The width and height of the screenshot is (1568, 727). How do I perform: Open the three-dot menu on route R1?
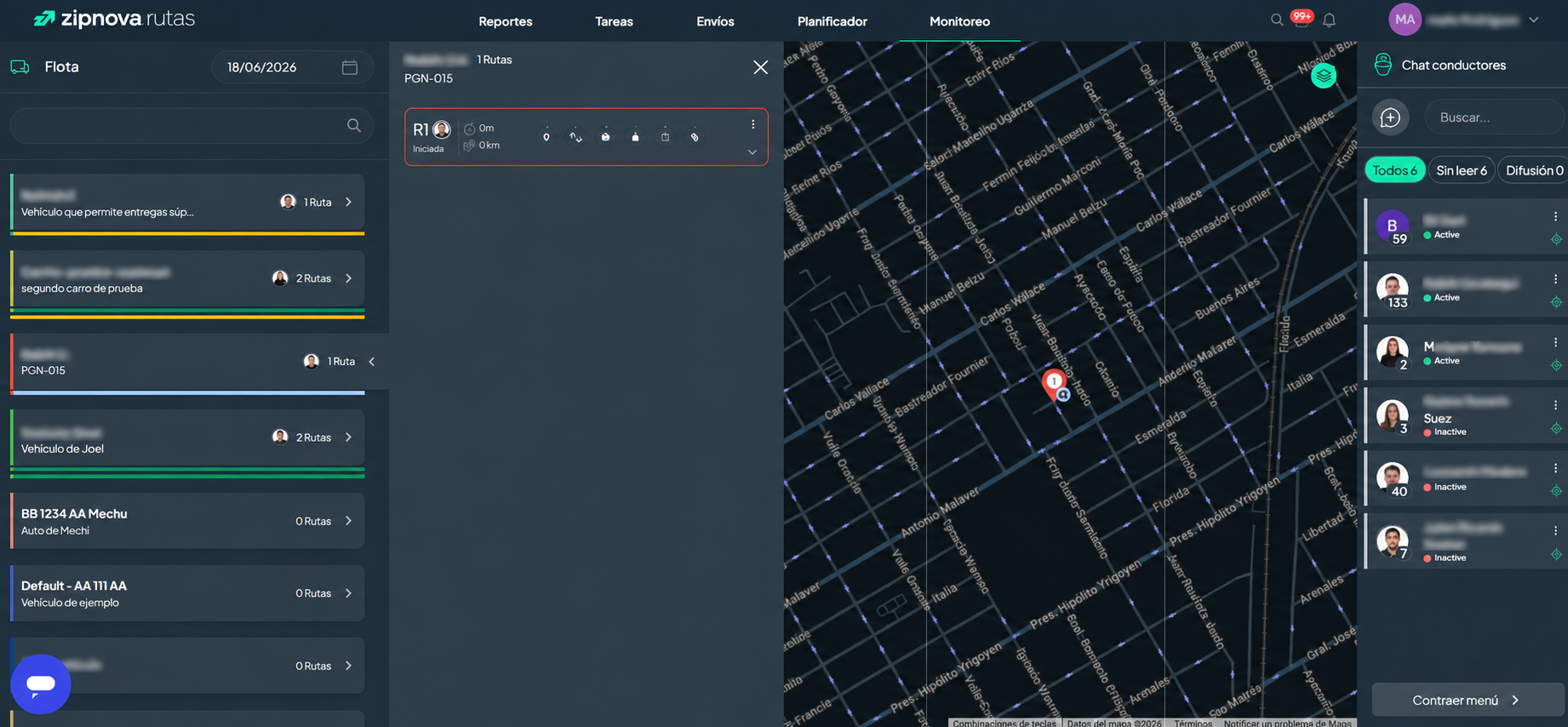(x=753, y=124)
